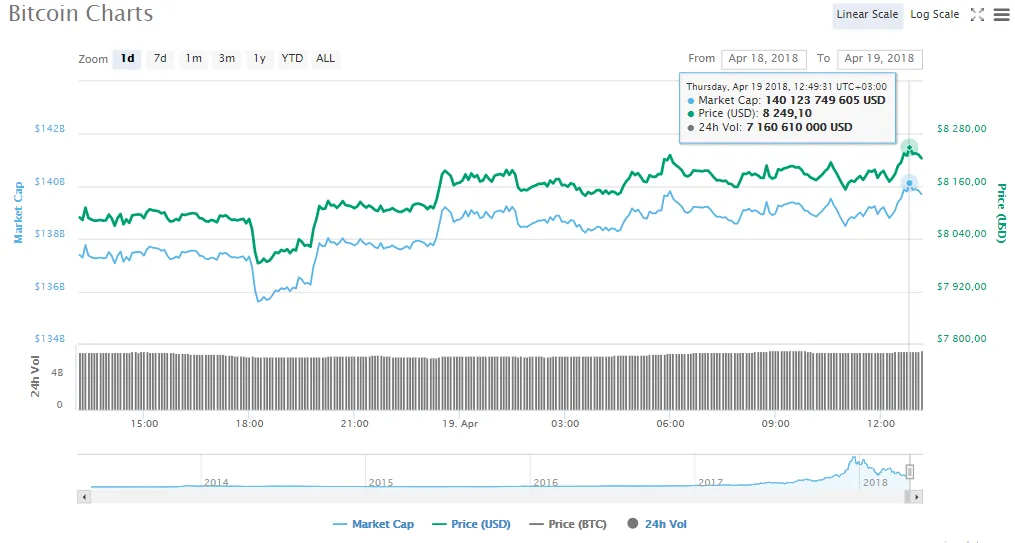Choose the YTD zoom option
This screenshot has width=1015, height=543.
tap(292, 59)
